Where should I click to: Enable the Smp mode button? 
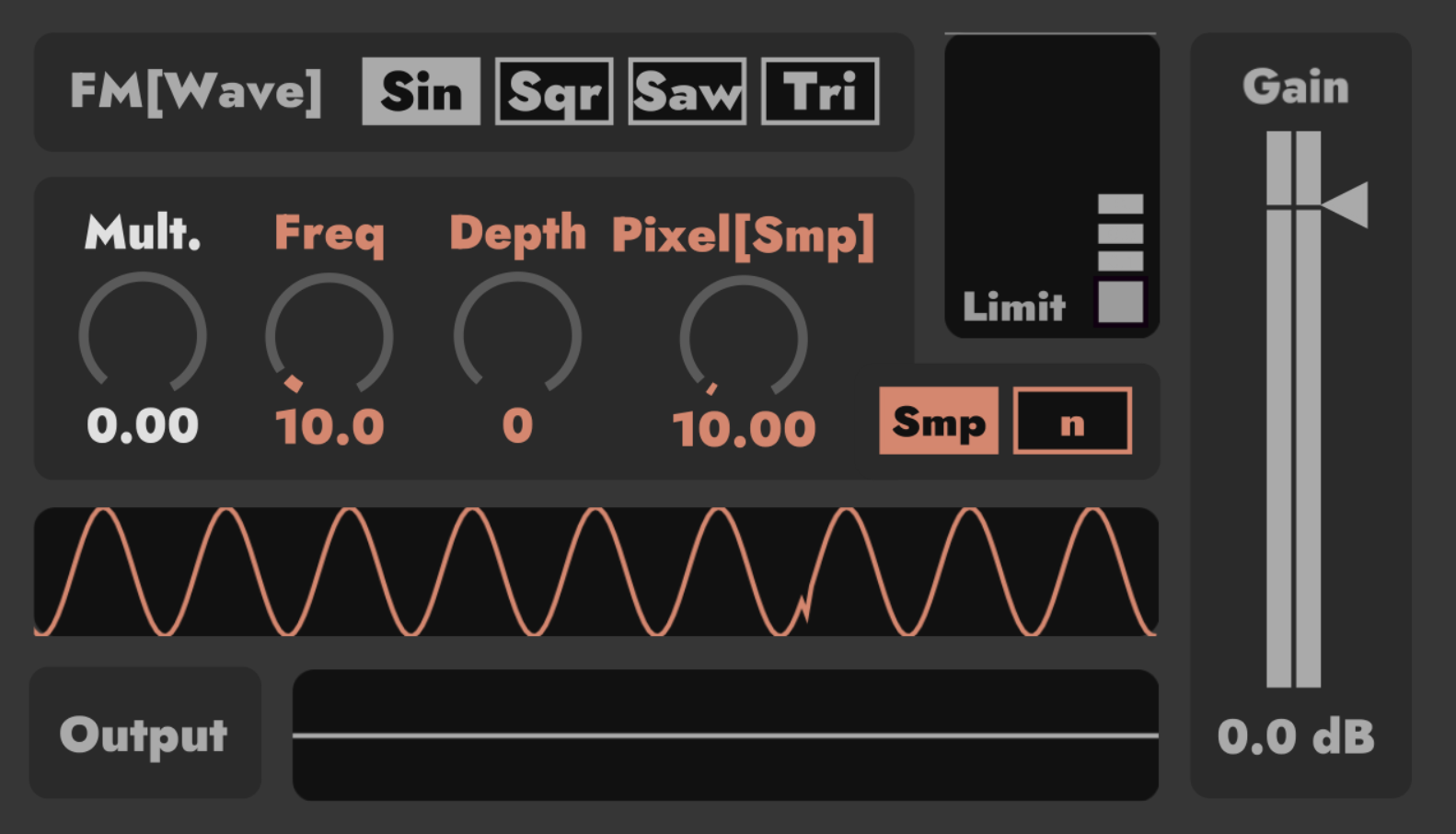(x=939, y=421)
